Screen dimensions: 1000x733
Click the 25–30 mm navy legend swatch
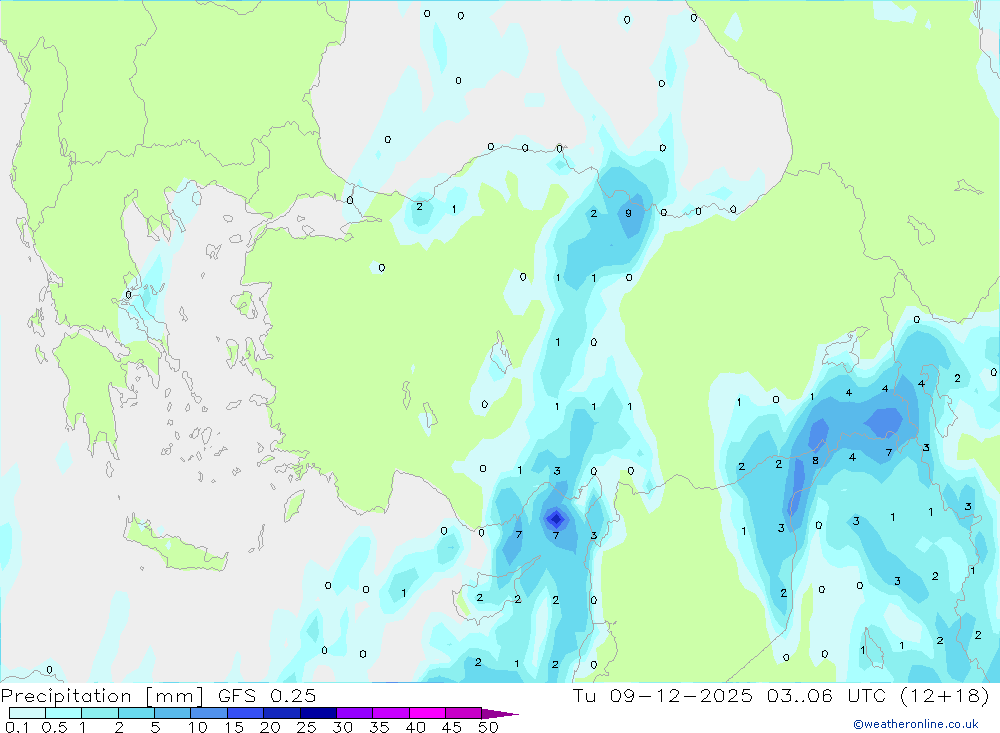click(318, 713)
